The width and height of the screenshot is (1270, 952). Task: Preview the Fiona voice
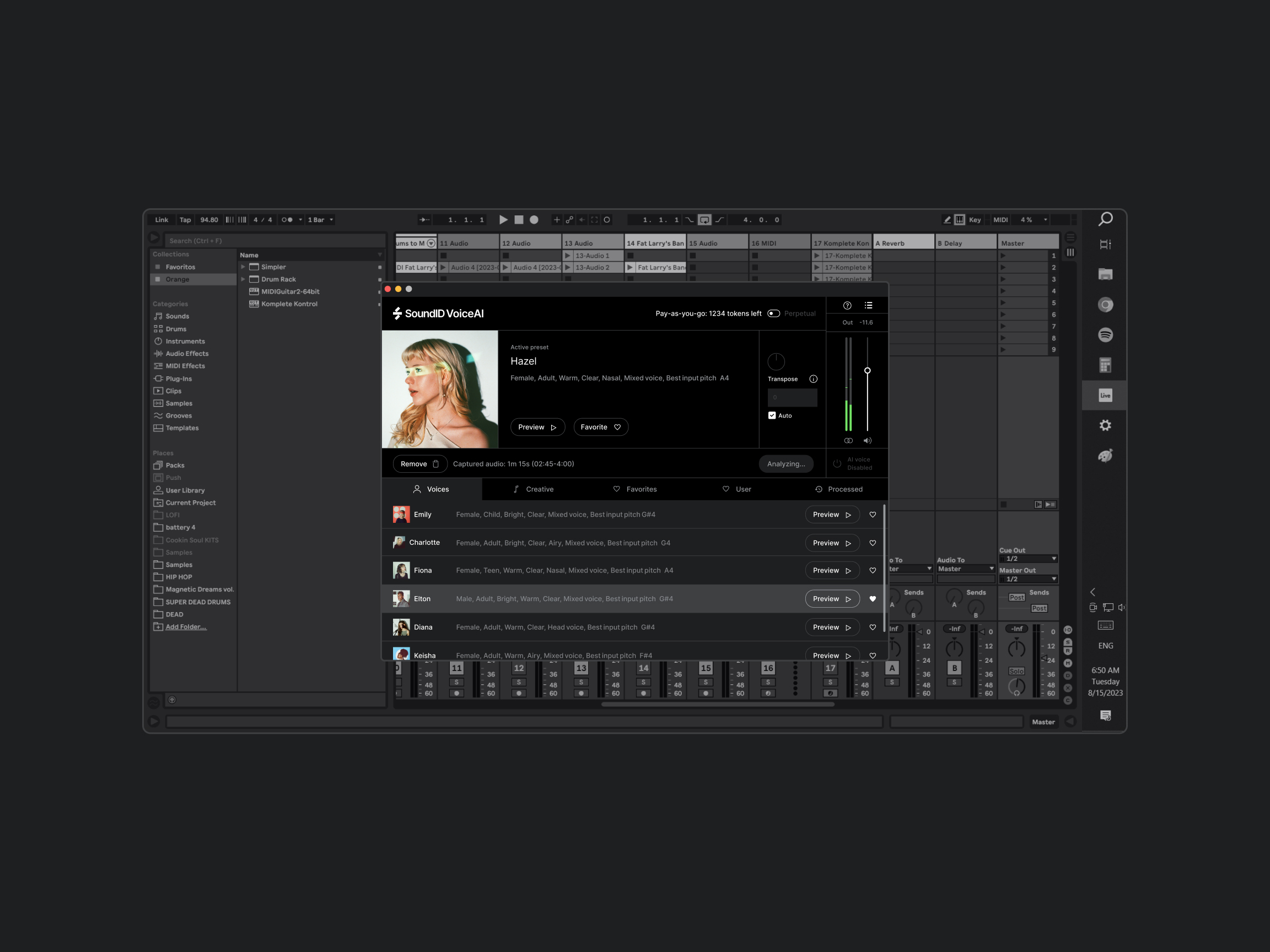(x=831, y=570)
